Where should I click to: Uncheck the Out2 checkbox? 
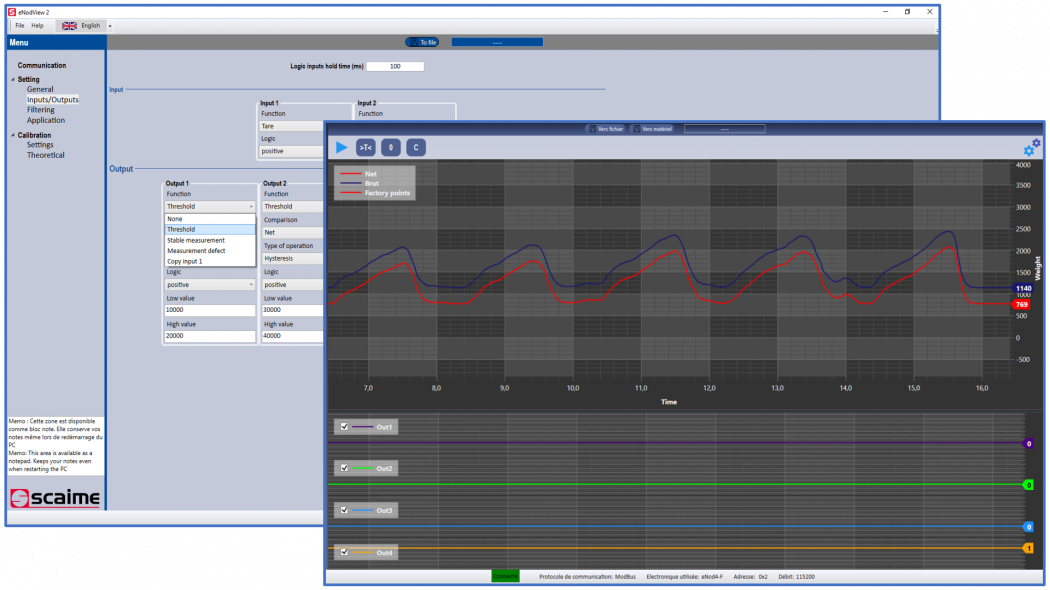pyautogui.click(x=342, y=468)
